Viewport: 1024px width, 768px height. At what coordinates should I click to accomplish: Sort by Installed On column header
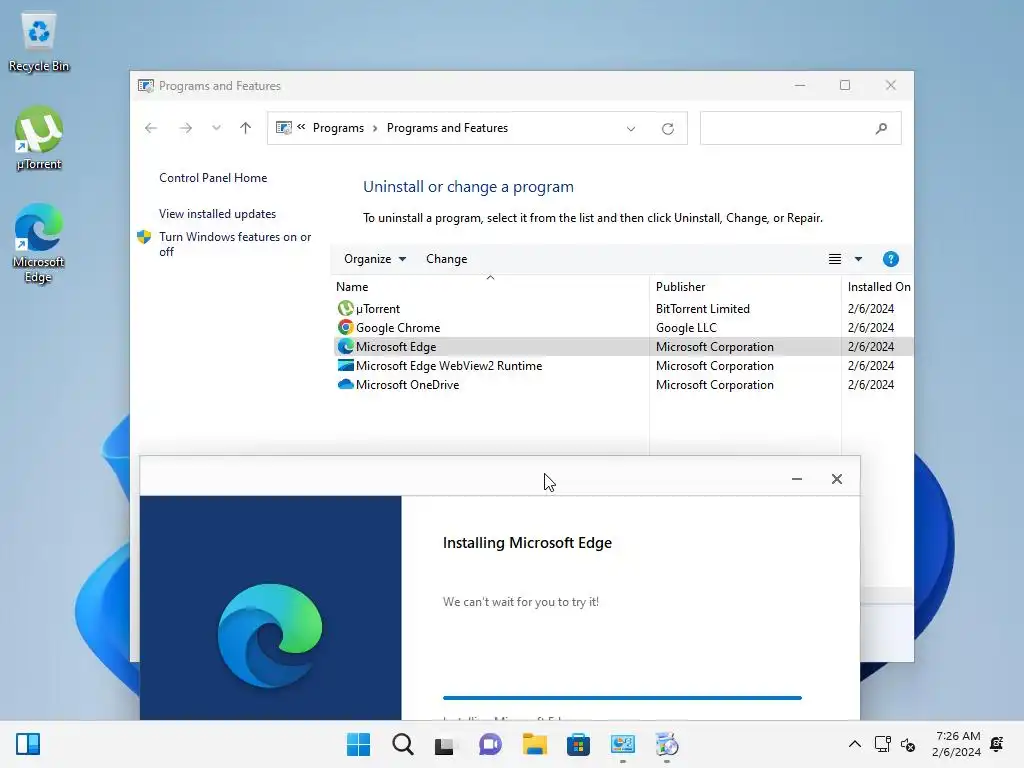click(878, 287)
